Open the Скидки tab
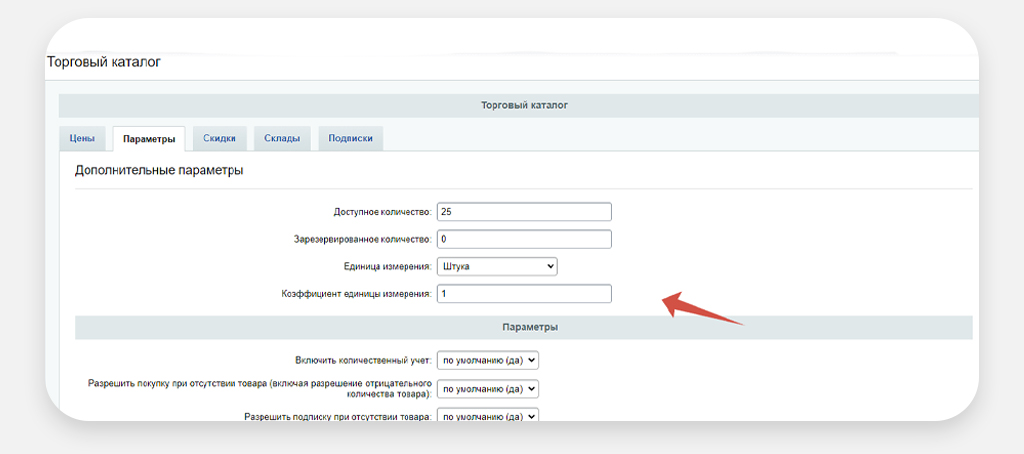Screen dimensions: 1024x454 point(219,139)
